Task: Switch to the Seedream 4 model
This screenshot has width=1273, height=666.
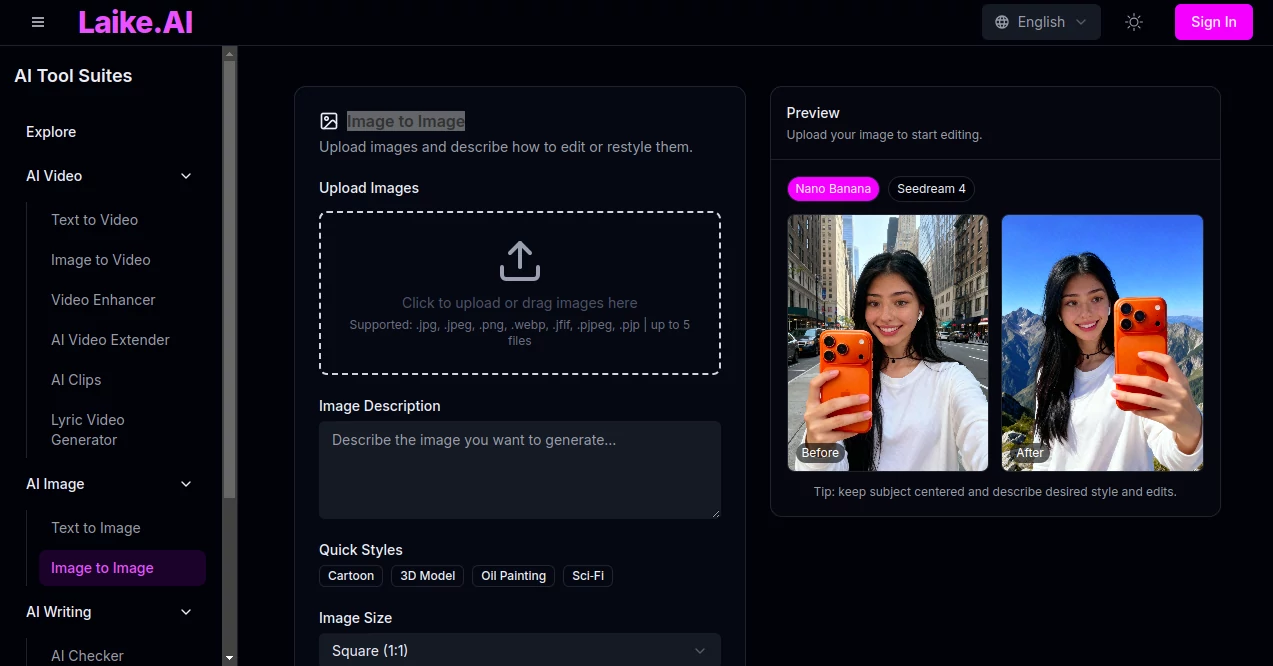Action: click(x=930, y=188)
